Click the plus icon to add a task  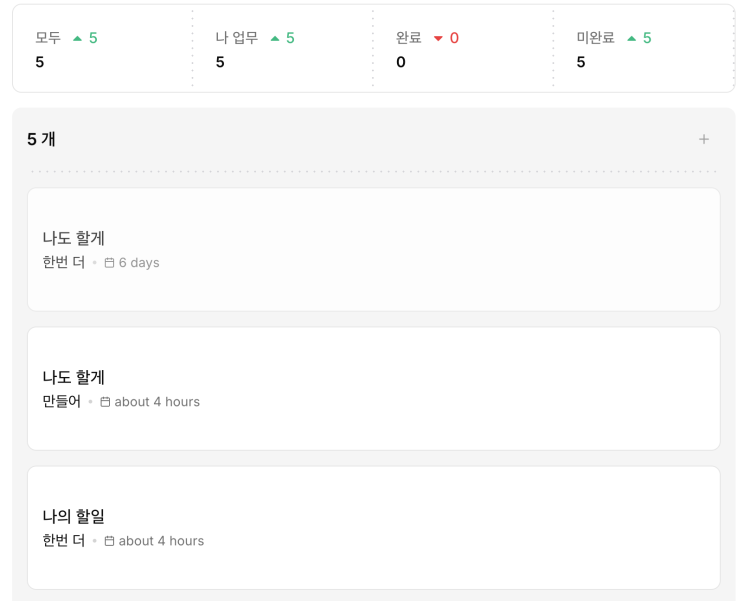tap(704, 139)
